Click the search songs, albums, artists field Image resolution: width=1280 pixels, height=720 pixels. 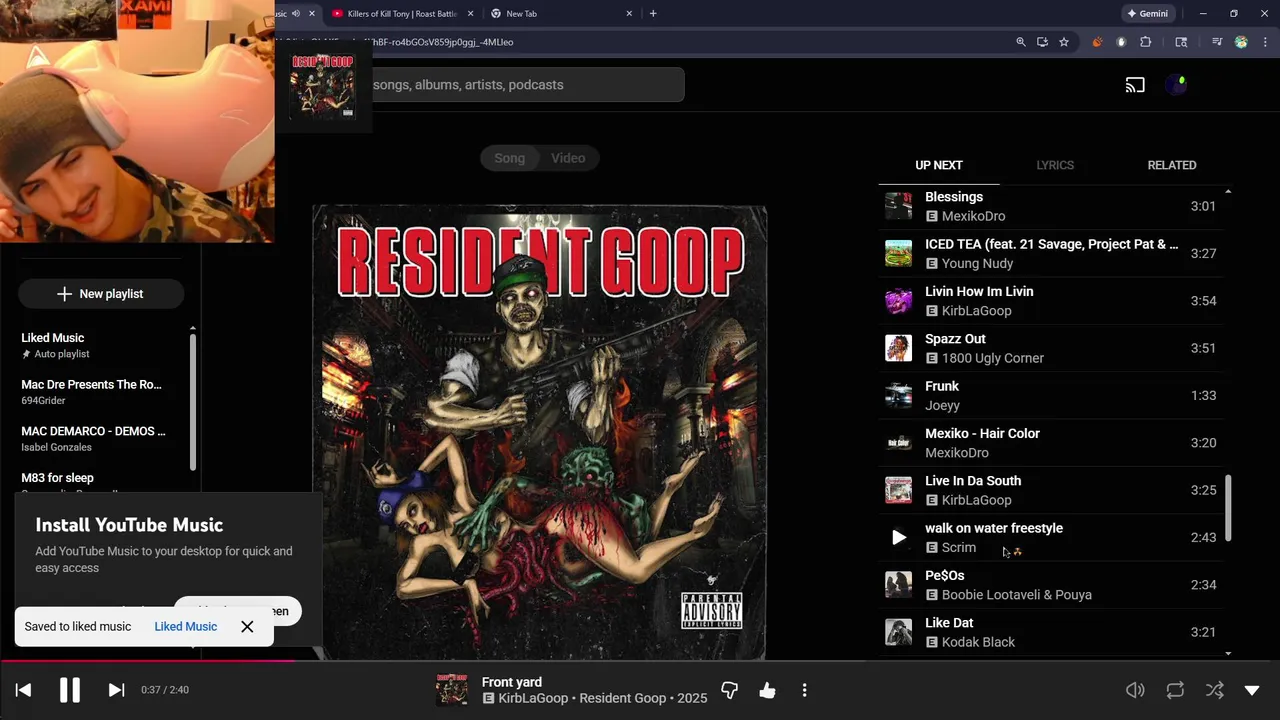527,85
